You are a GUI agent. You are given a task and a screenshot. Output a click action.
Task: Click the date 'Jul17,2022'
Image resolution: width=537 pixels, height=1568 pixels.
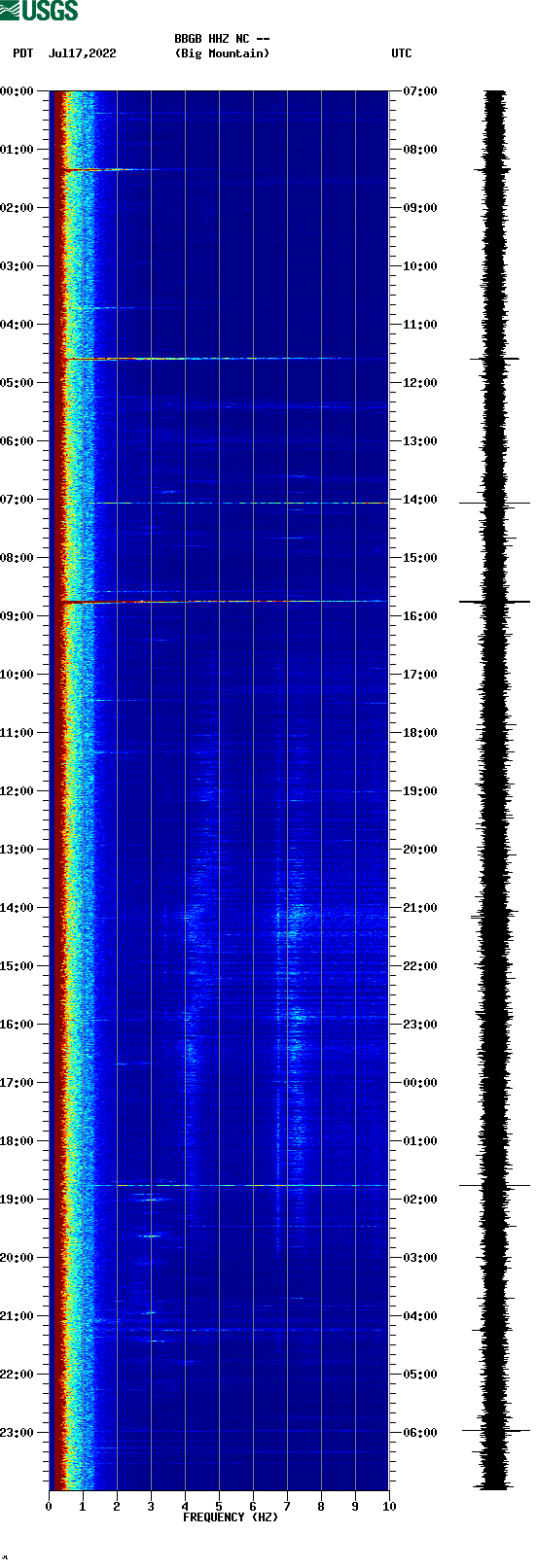pyautogui.click(x=82, y=53)
